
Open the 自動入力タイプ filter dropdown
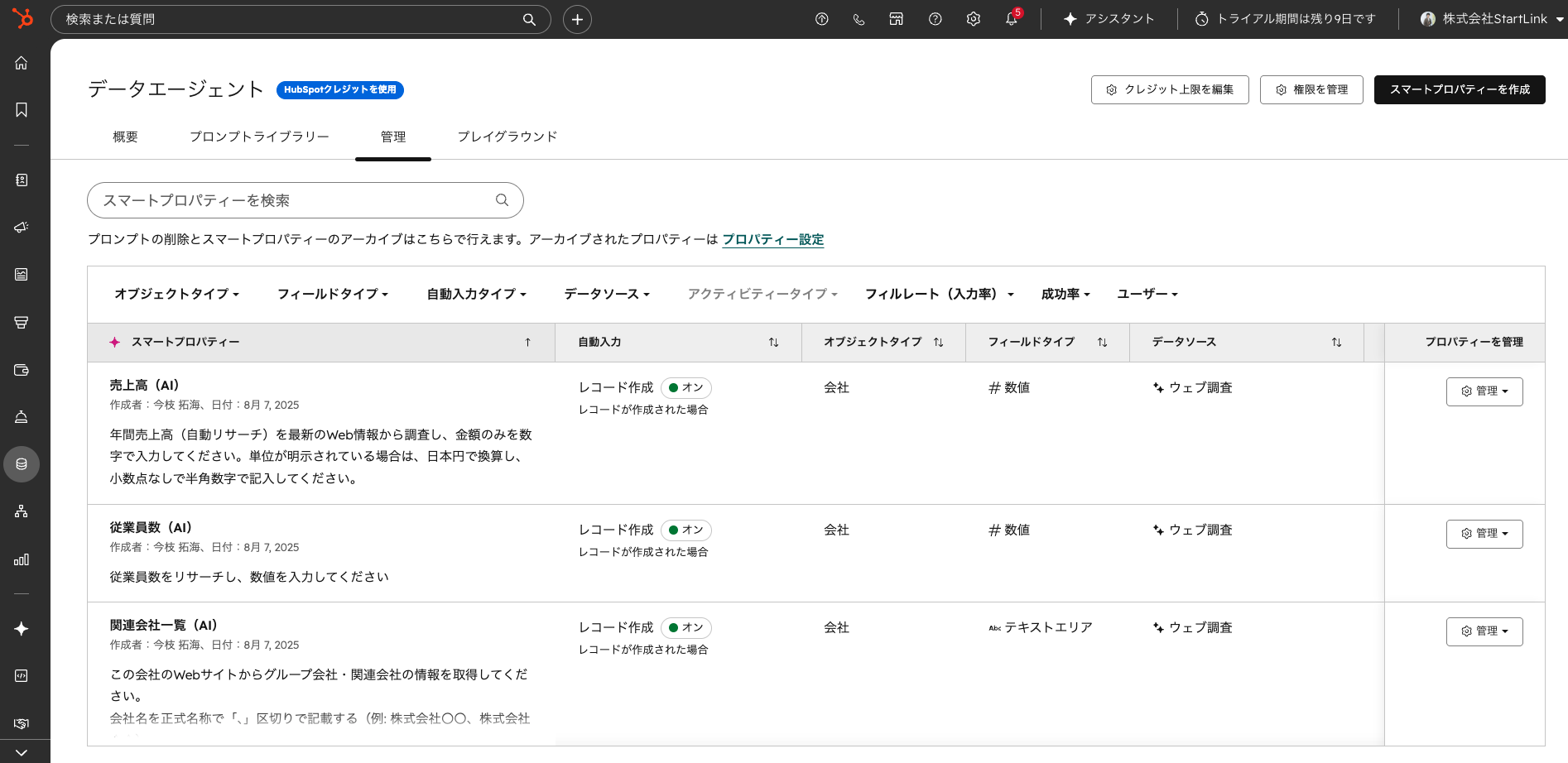[476, 294]
